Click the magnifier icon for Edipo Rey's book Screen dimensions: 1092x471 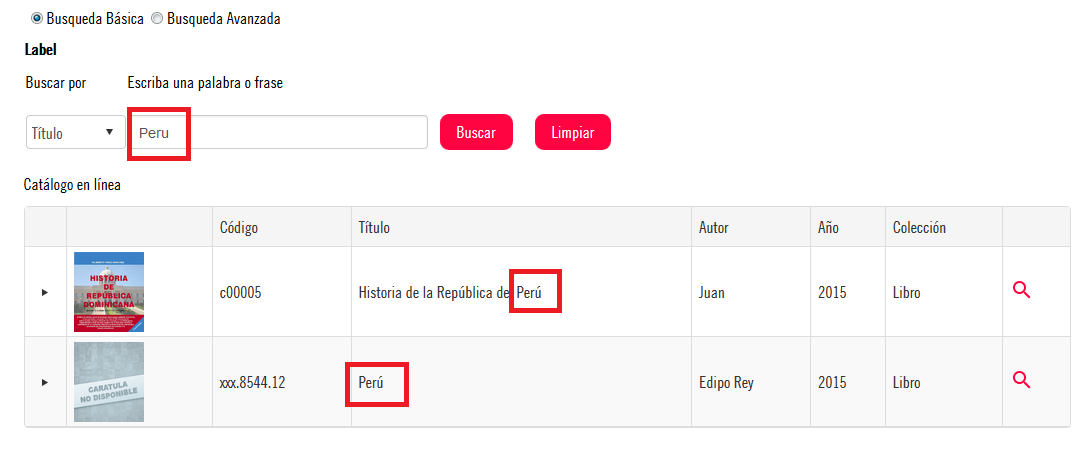pyautogui.click(x=1021, y=379)
